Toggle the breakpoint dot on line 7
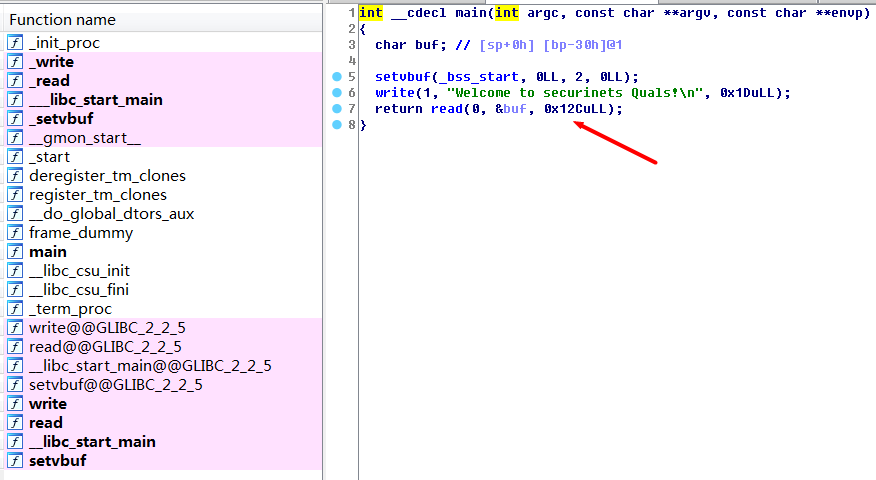The height and width of the screenshot is (480, 876). [x=337, y=109]
